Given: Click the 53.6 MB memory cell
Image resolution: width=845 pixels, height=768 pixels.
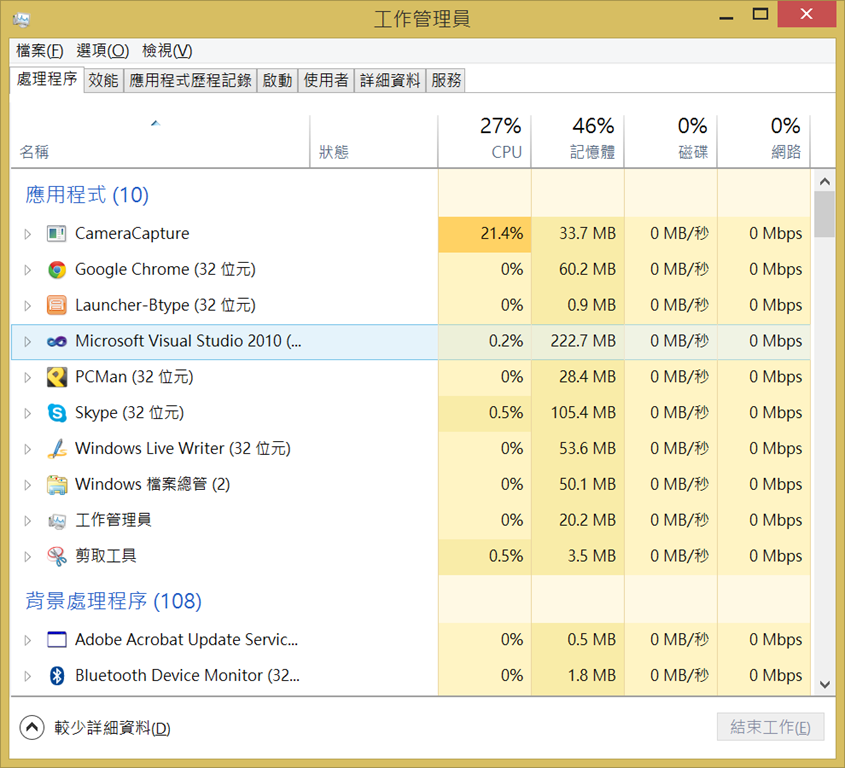Looking at the screenshot, I should 578,448.
